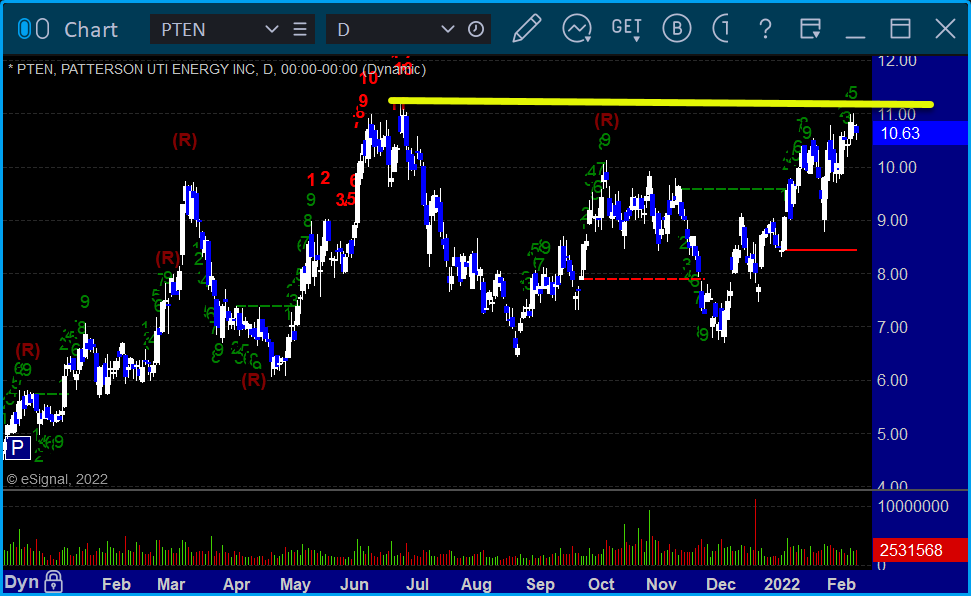Click the circled 1 icon
This screenshot has height=596, width=971.
721,28
